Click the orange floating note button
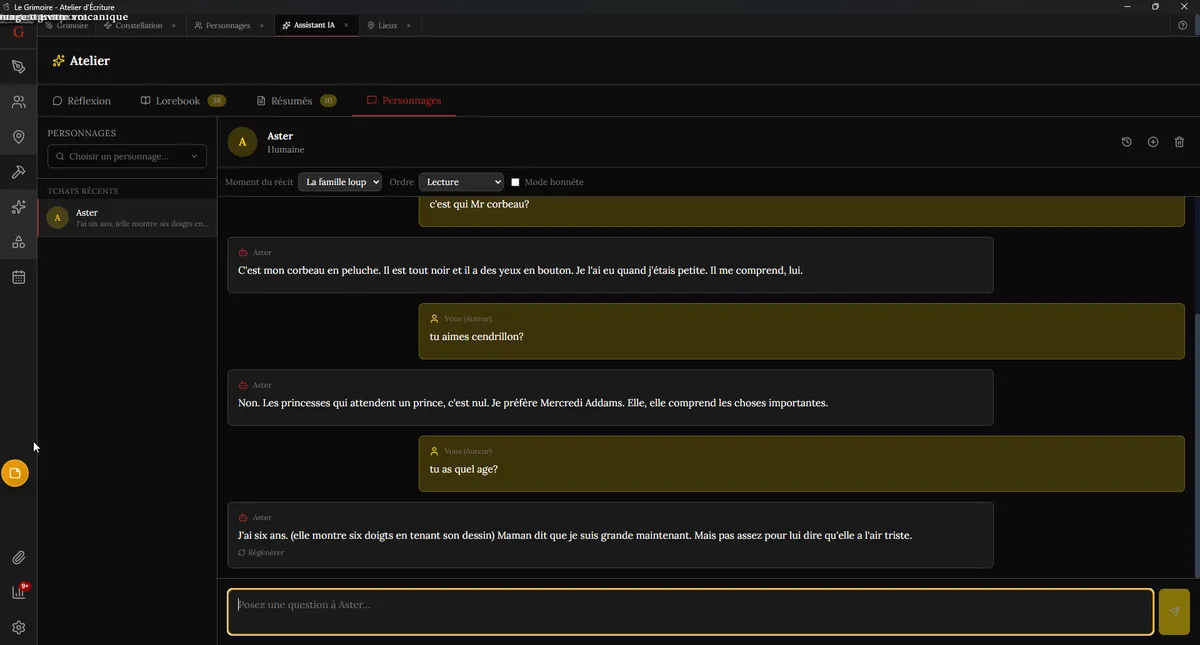This screenshot has height=645, width=1200. (x=15, y=473)
